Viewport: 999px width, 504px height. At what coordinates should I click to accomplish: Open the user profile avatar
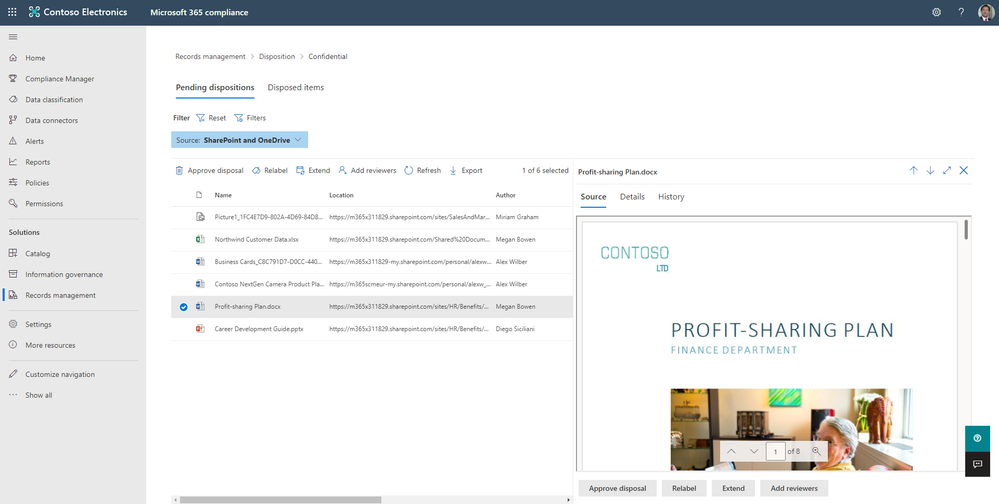(x=985, y=12)
